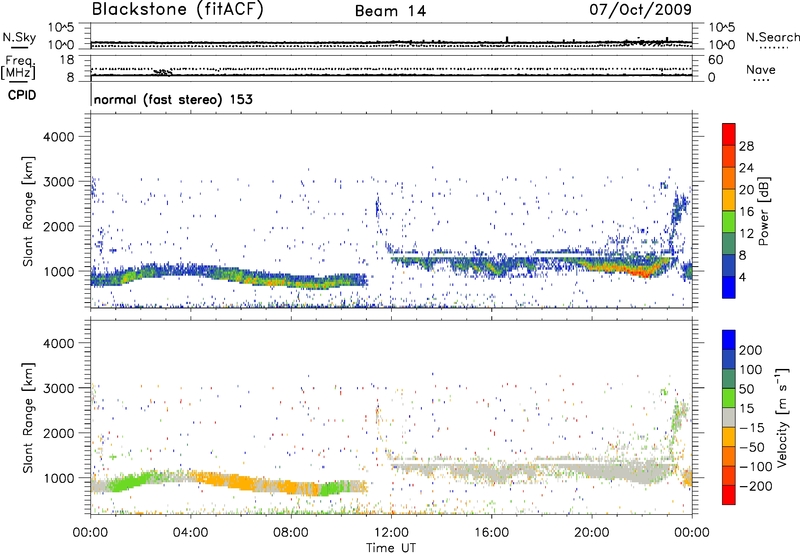Screen dimensions: 800x554
Task: Click the '1000' tick on the power panel
Action: point(58,271)
